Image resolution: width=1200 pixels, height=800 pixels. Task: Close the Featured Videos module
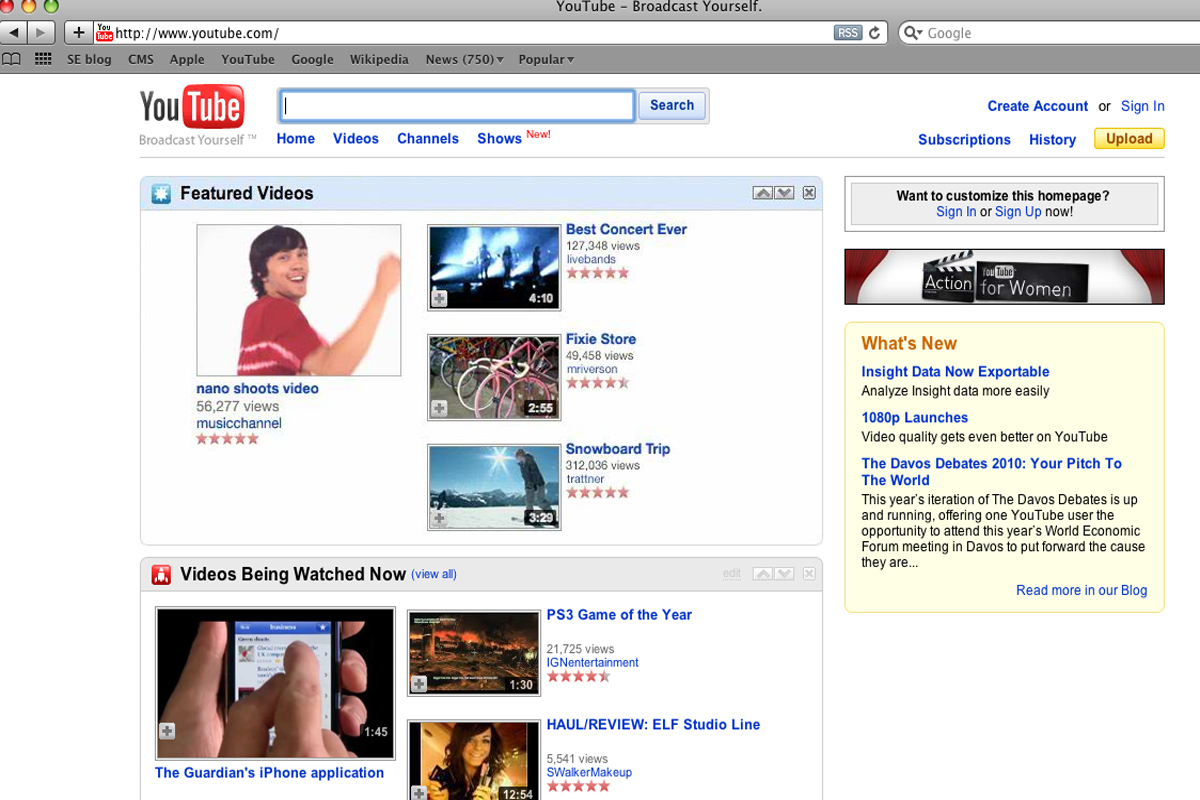(x=809, y=193)
